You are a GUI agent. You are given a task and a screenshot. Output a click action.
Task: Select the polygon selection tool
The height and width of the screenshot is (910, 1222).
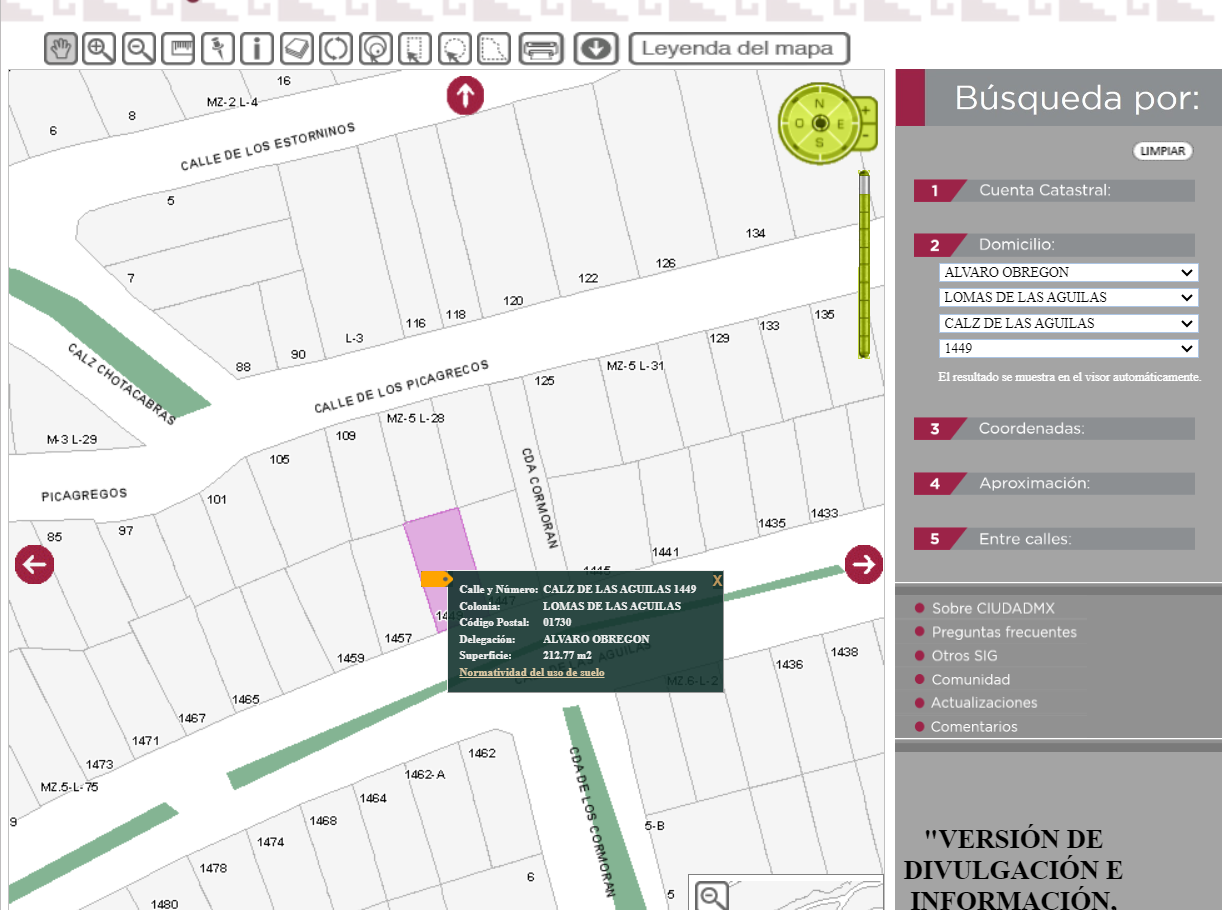coord(494,48)
